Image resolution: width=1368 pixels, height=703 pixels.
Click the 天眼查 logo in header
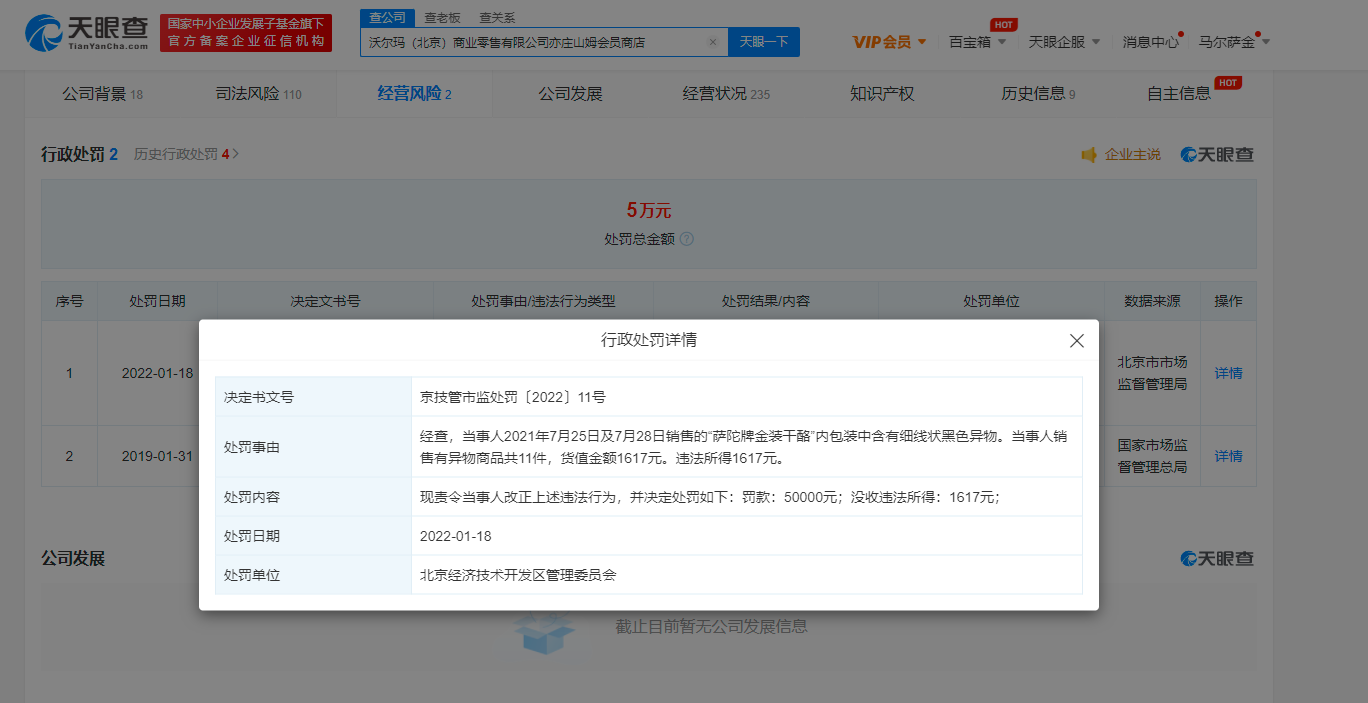click(x=87, y=33)
